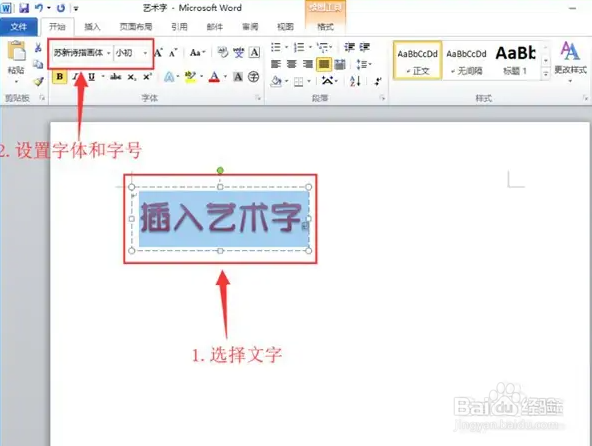This screenshot has width=592, height=446.
Task: Click the Text Highlight Color yellow button
Action: click(190, 77)
